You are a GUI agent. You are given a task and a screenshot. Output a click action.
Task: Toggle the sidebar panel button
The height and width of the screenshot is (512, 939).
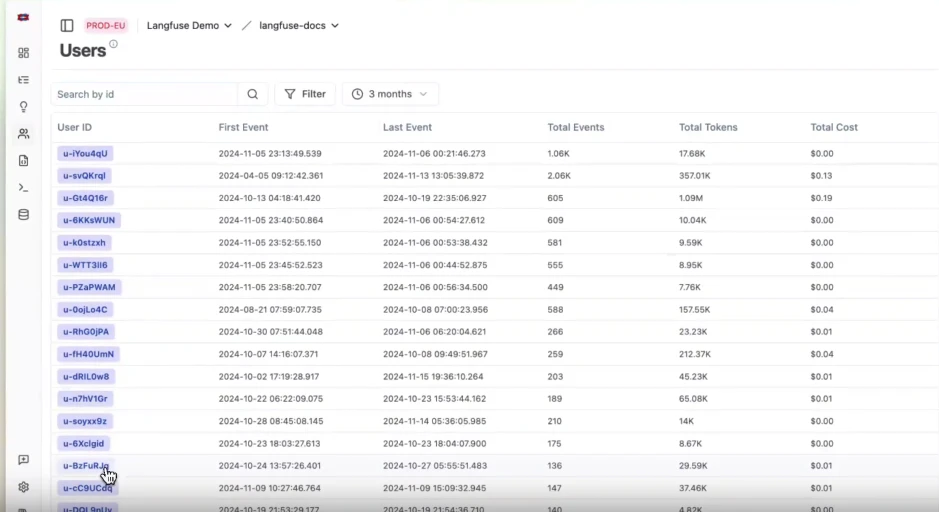67,26
